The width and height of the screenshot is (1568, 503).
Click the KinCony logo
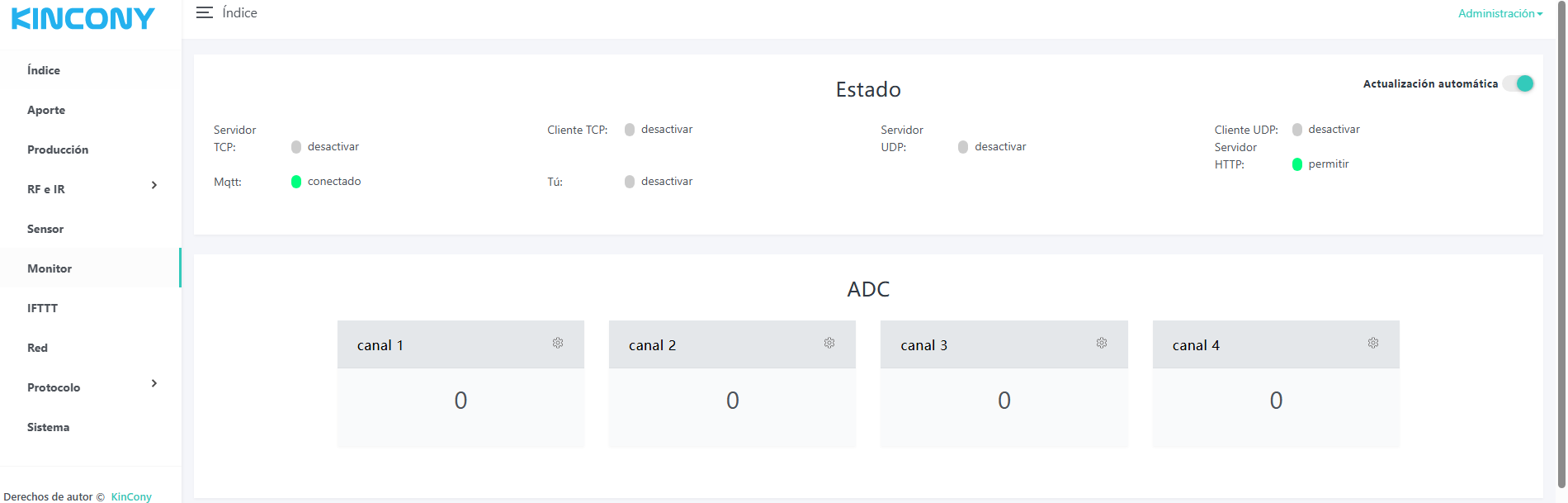coord(83,18)
